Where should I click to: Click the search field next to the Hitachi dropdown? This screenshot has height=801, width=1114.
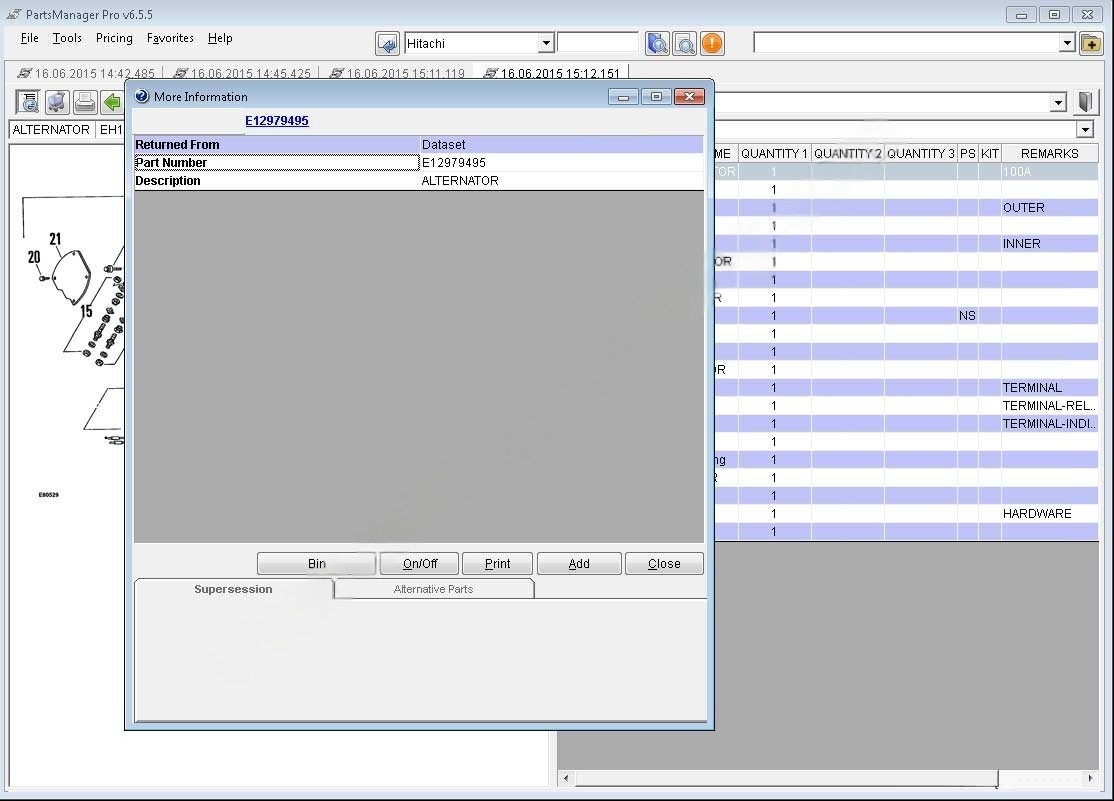597,42
